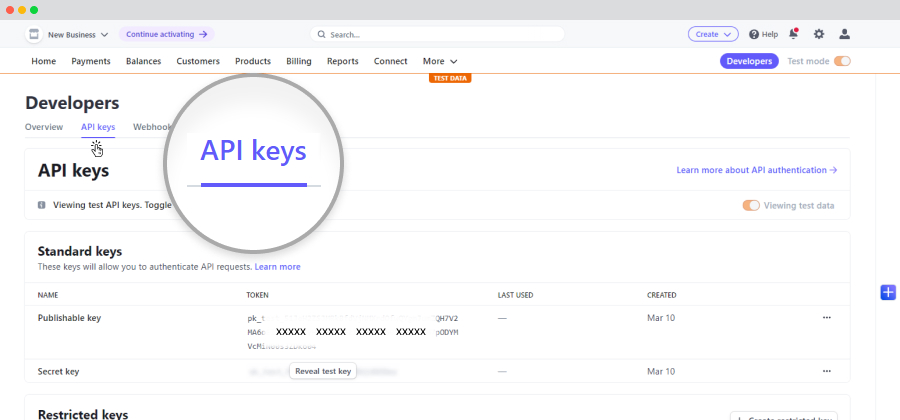Toggle Test mode switch
Screen dimensions: 900x420
click(842, 61)
